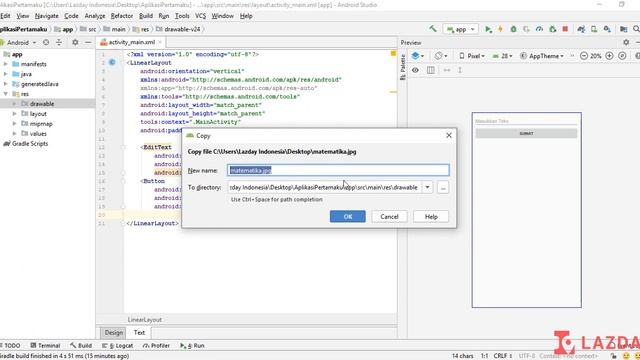
Task: Switch to the Design tab
Action: [113, 333]
